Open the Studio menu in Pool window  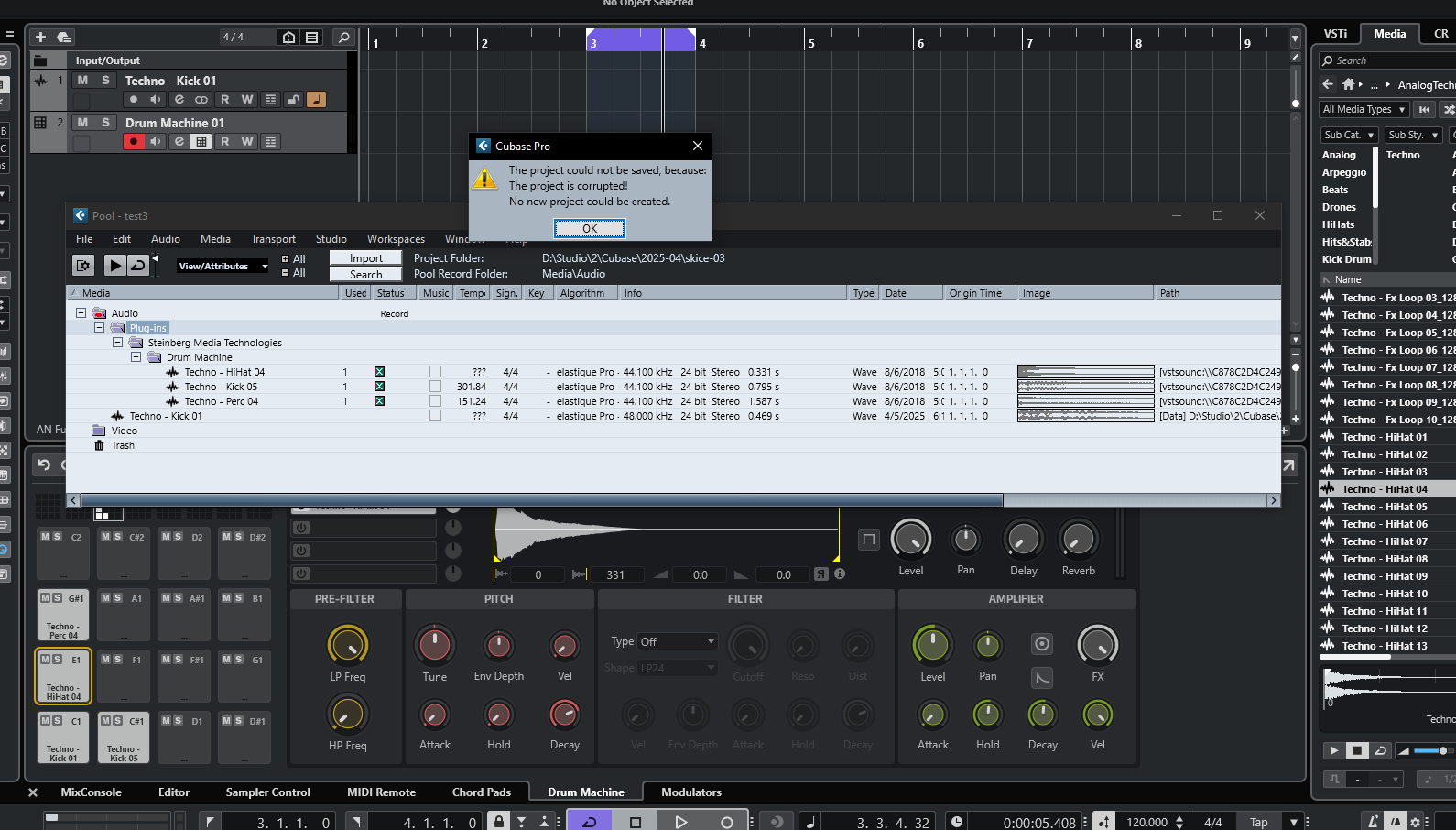pyautogui.click(x=331, y=239)
